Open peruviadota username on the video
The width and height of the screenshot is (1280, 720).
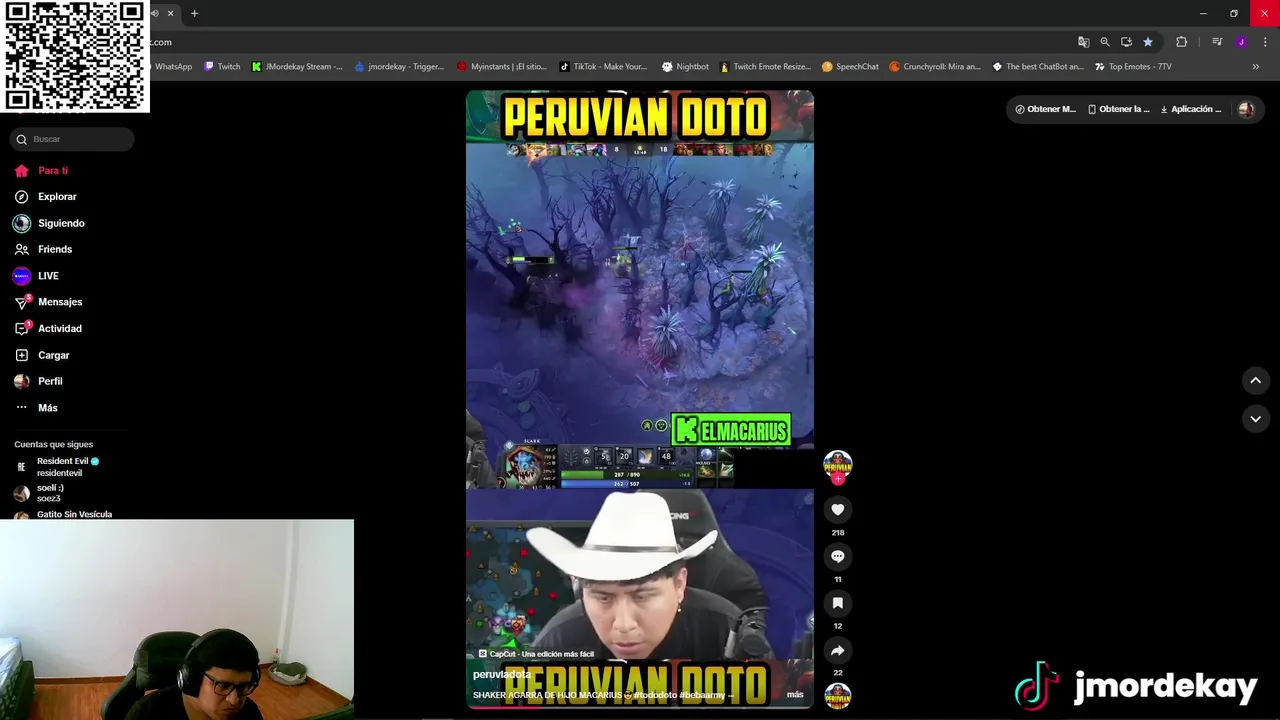pos(502,675)
